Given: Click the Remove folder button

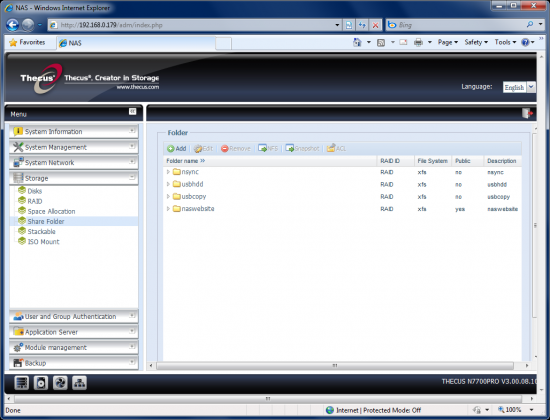Looking at the screenshot, I should [236, 148].
